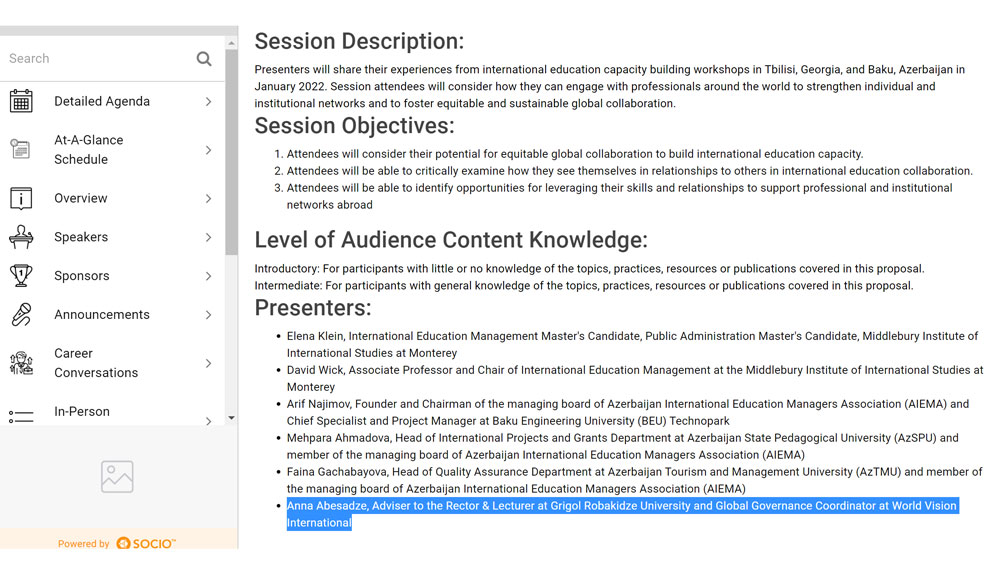Click the Speakers podium icon
The height and width of the screenshot is (574, 1000).
21,237
